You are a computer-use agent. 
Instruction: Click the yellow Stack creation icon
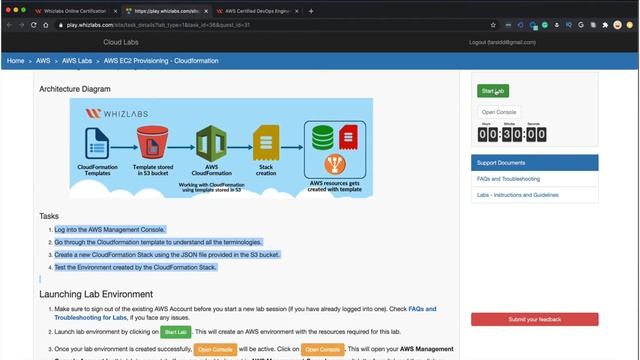tap(266, 142)
